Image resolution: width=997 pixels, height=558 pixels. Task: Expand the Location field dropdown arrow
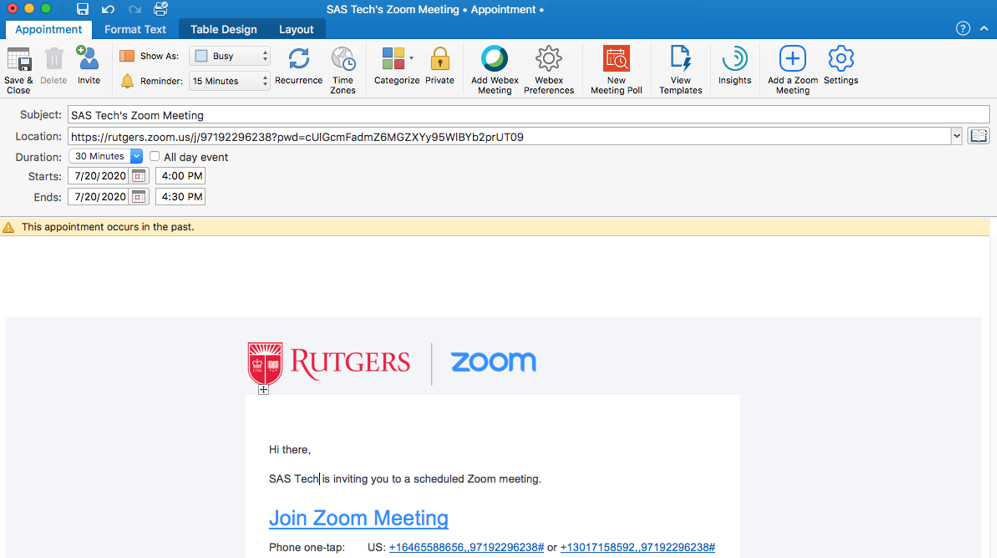pos(956,136)
